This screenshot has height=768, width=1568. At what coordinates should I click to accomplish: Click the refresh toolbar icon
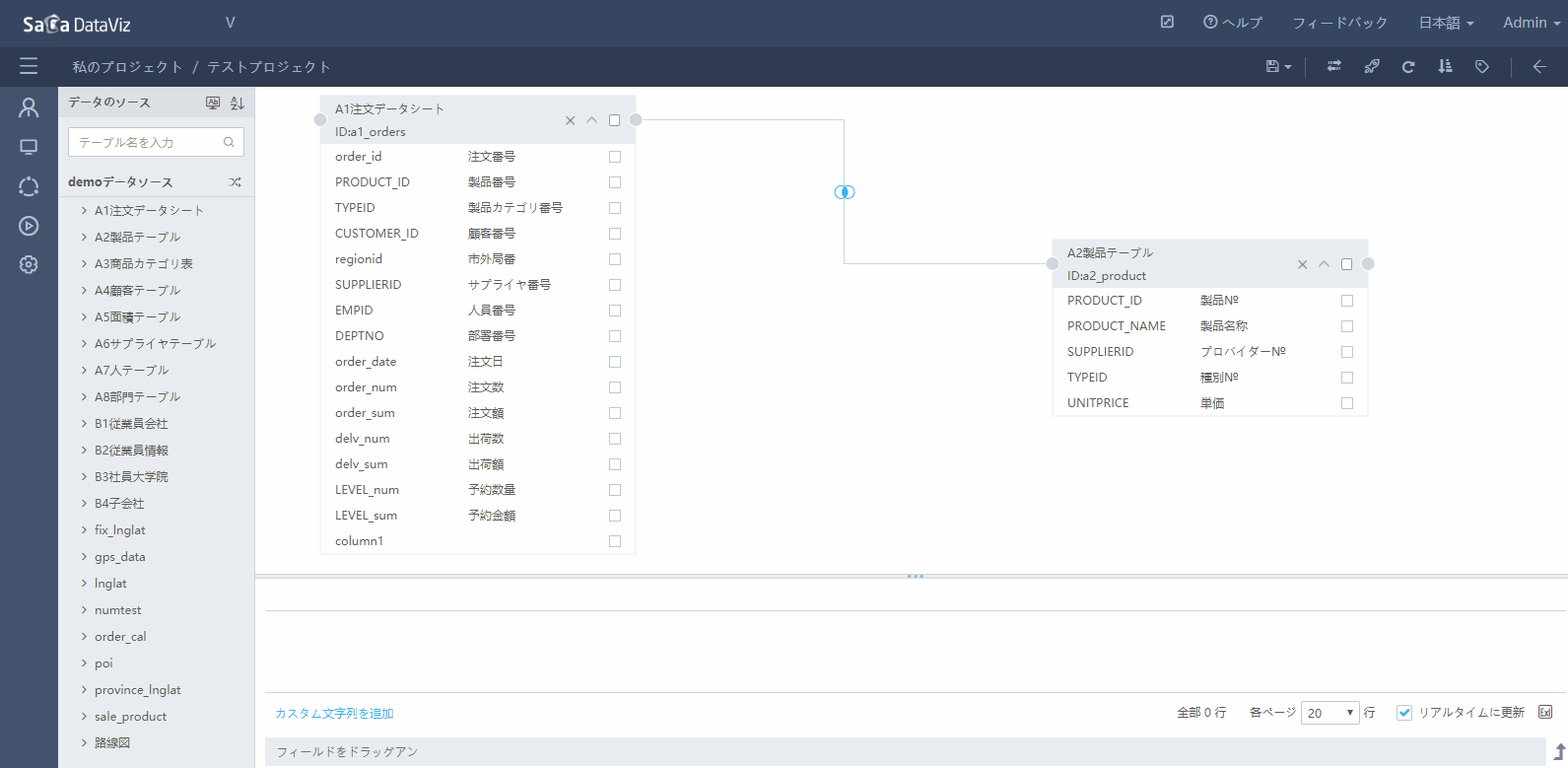pyautogui.click(x=1408, y=66)
